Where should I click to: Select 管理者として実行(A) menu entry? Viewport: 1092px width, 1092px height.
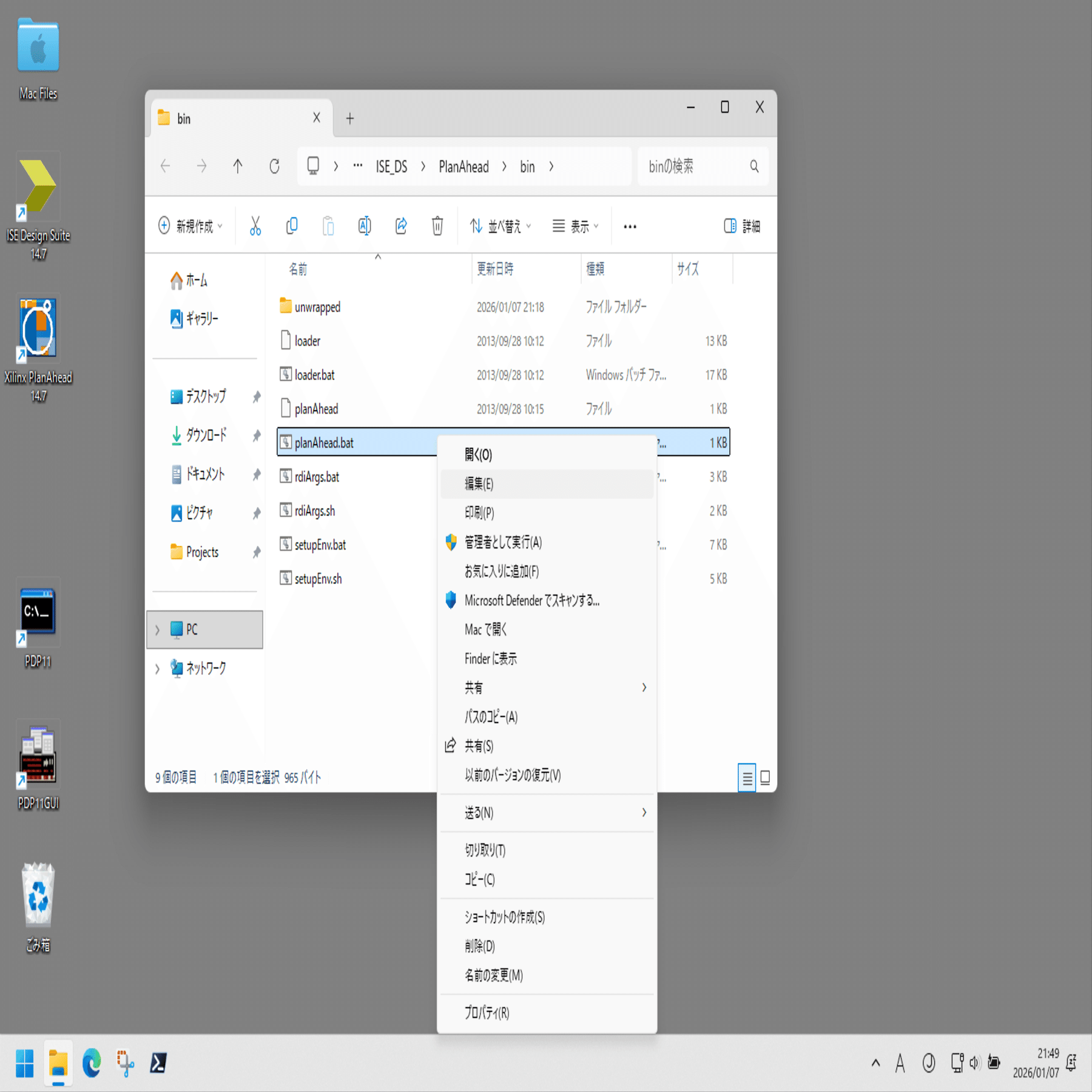tap(547, 542)
